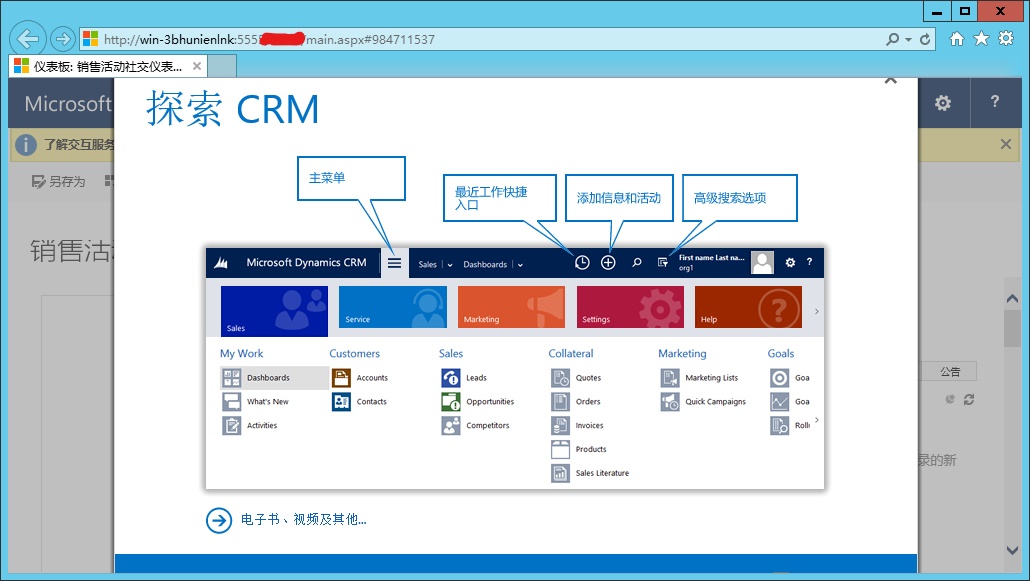Open the favorites star icon
1030x581 pixels.
981,39
